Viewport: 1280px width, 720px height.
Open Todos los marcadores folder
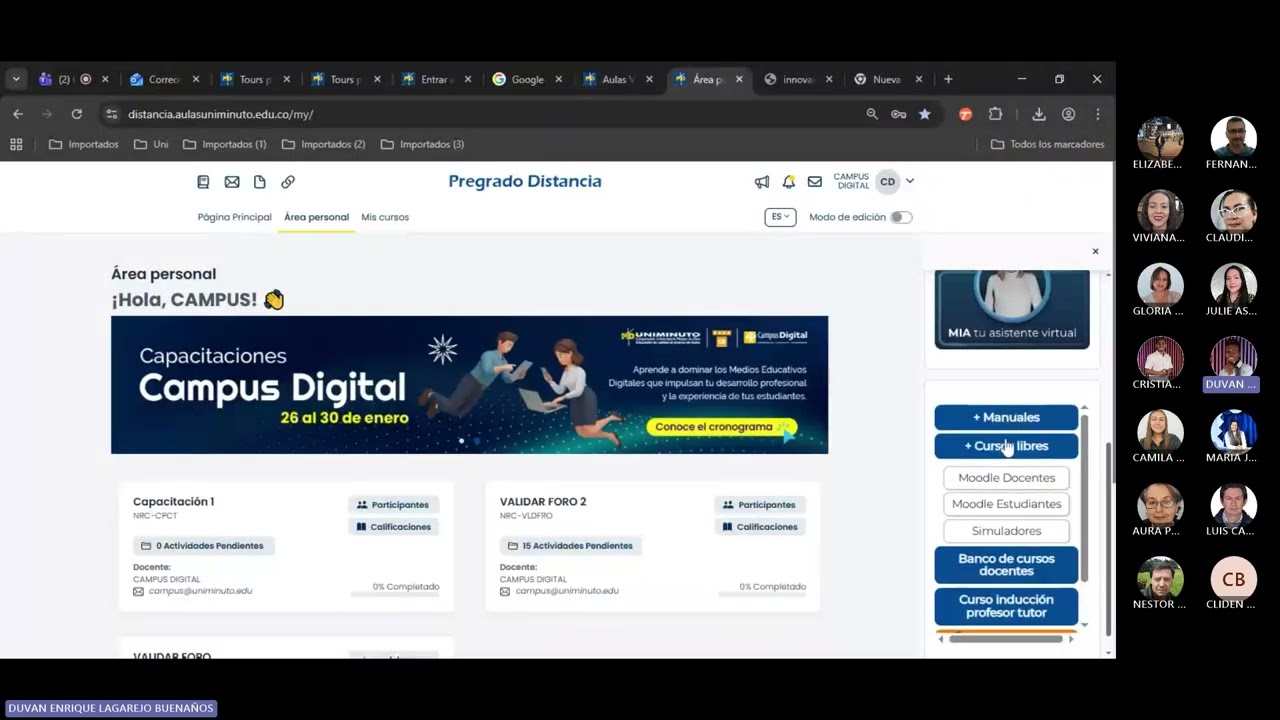[1047, 144]
